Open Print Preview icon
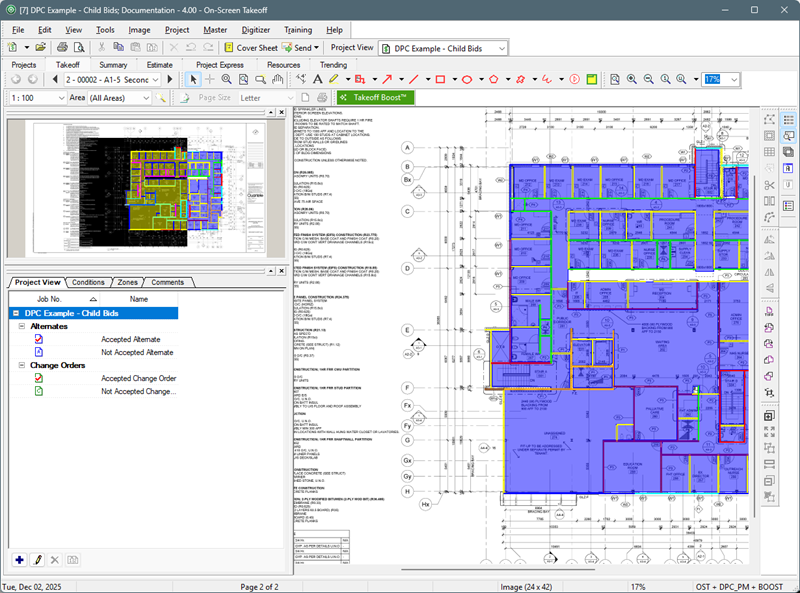This screenshot has width=800, height=593. (79, 47)
